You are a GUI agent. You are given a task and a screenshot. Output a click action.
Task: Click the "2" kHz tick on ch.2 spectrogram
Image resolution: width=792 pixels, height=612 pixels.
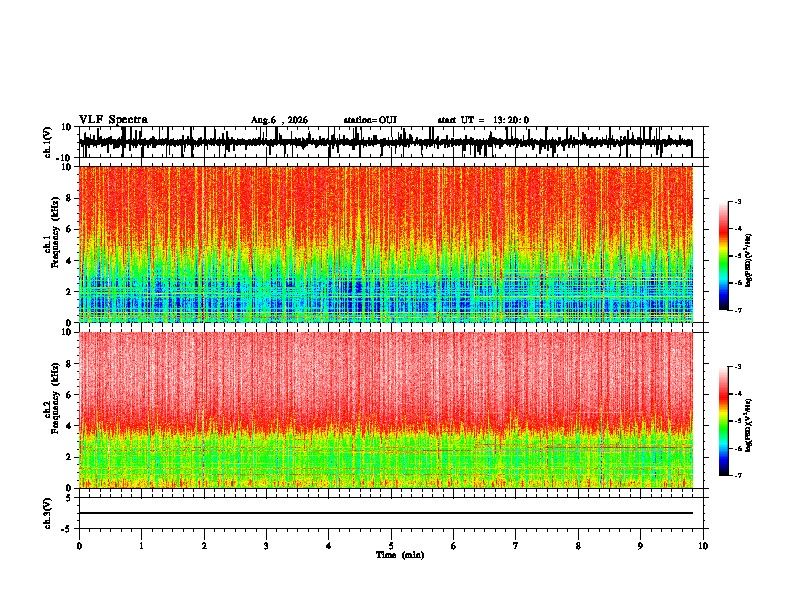[70, 457]
